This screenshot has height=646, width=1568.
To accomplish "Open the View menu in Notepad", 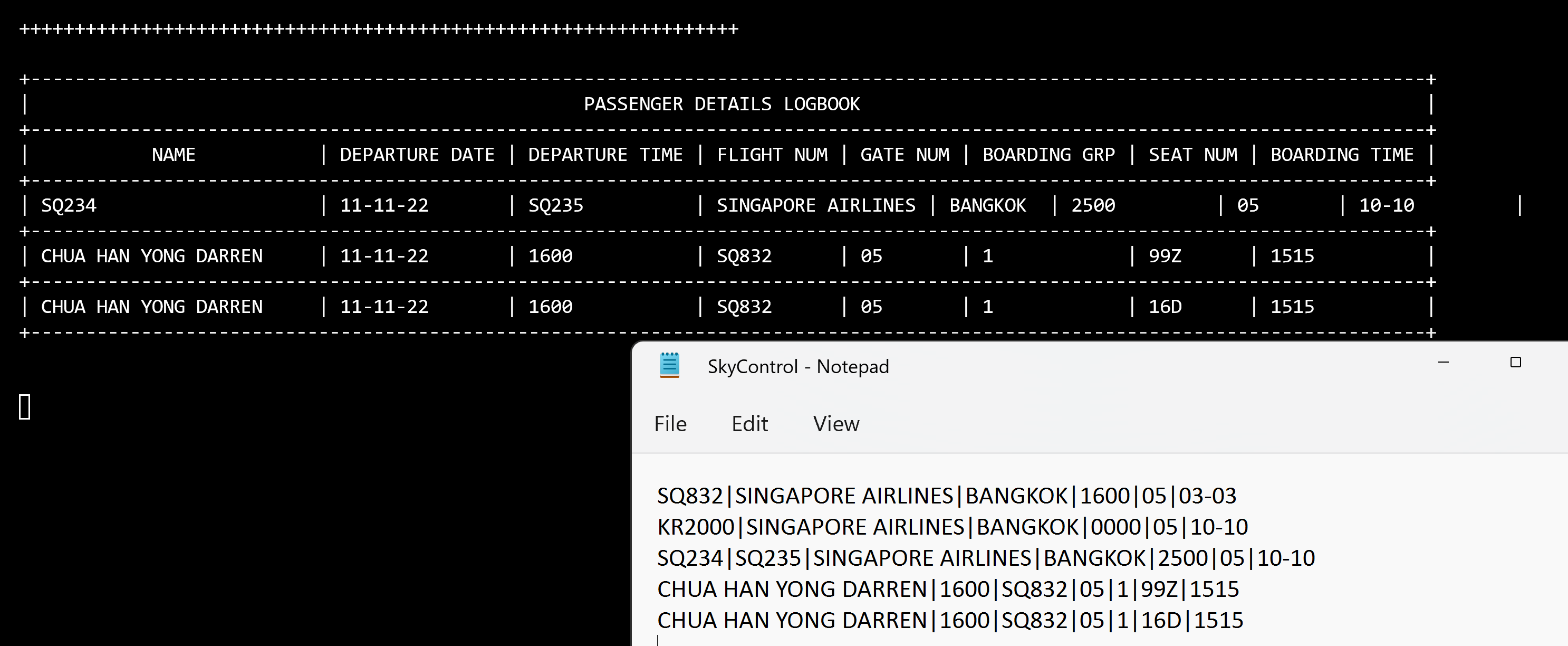I will (x=836, y=424).
